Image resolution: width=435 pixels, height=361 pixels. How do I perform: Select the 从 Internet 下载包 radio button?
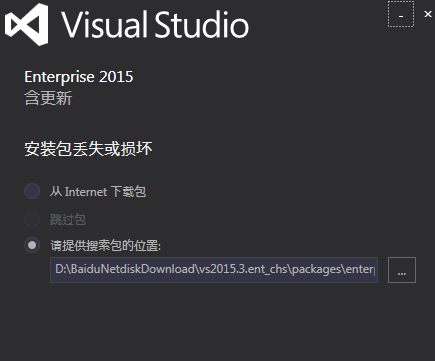click(x=32, y=191)
